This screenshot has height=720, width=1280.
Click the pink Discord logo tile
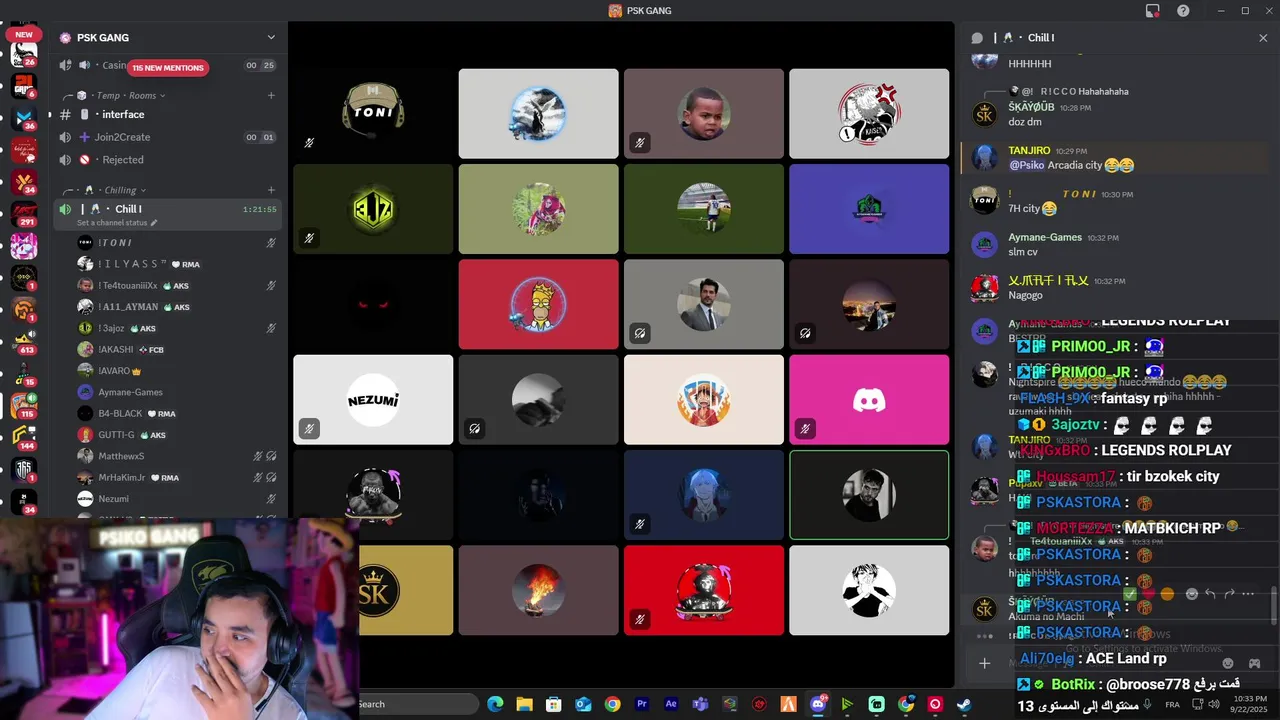(x=869, y=400)
